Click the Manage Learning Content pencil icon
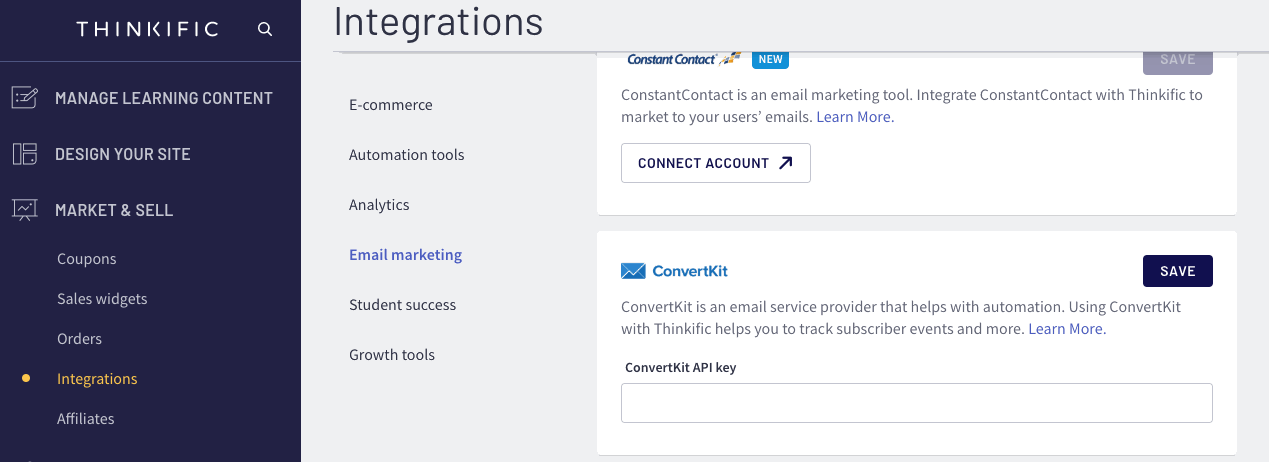Image resolution: width=1269 pixels, height=462 pixels. pyautogui.click(x=25, y=98)
